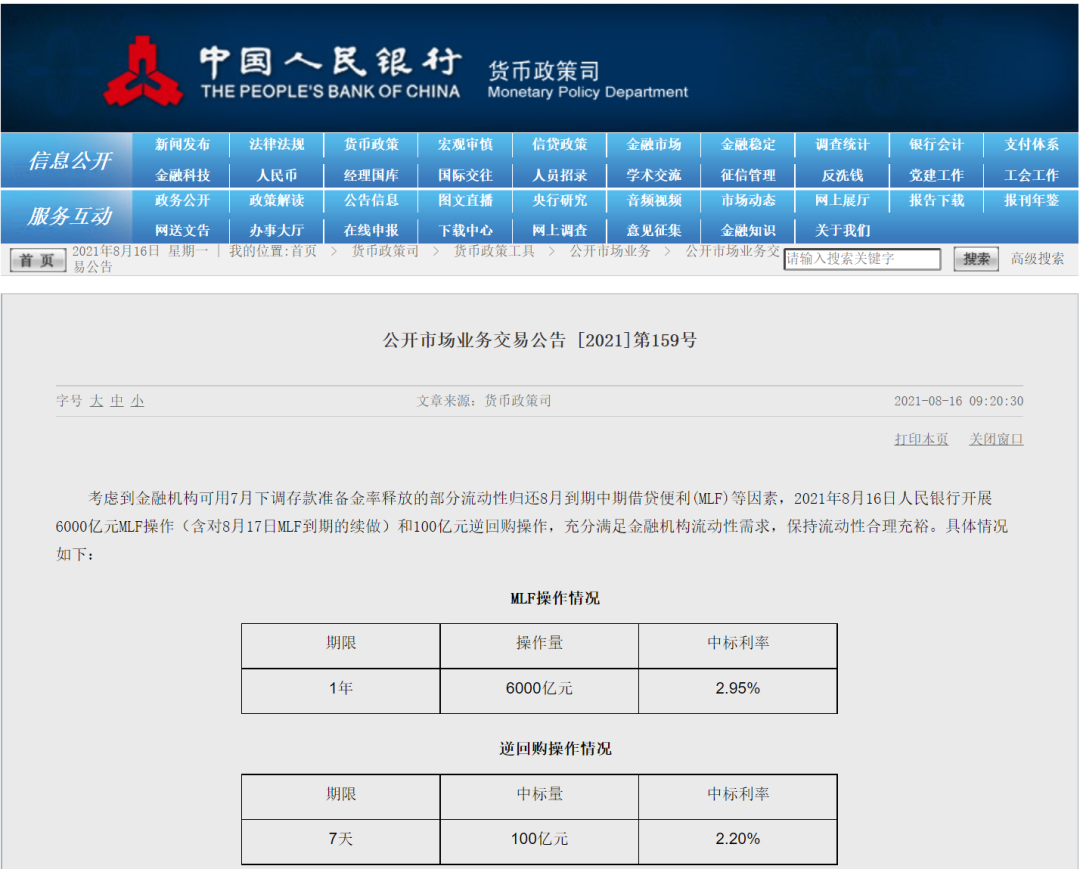Go to 报刊年鉴 section
1080x869 pixels.
point(1031,200)
